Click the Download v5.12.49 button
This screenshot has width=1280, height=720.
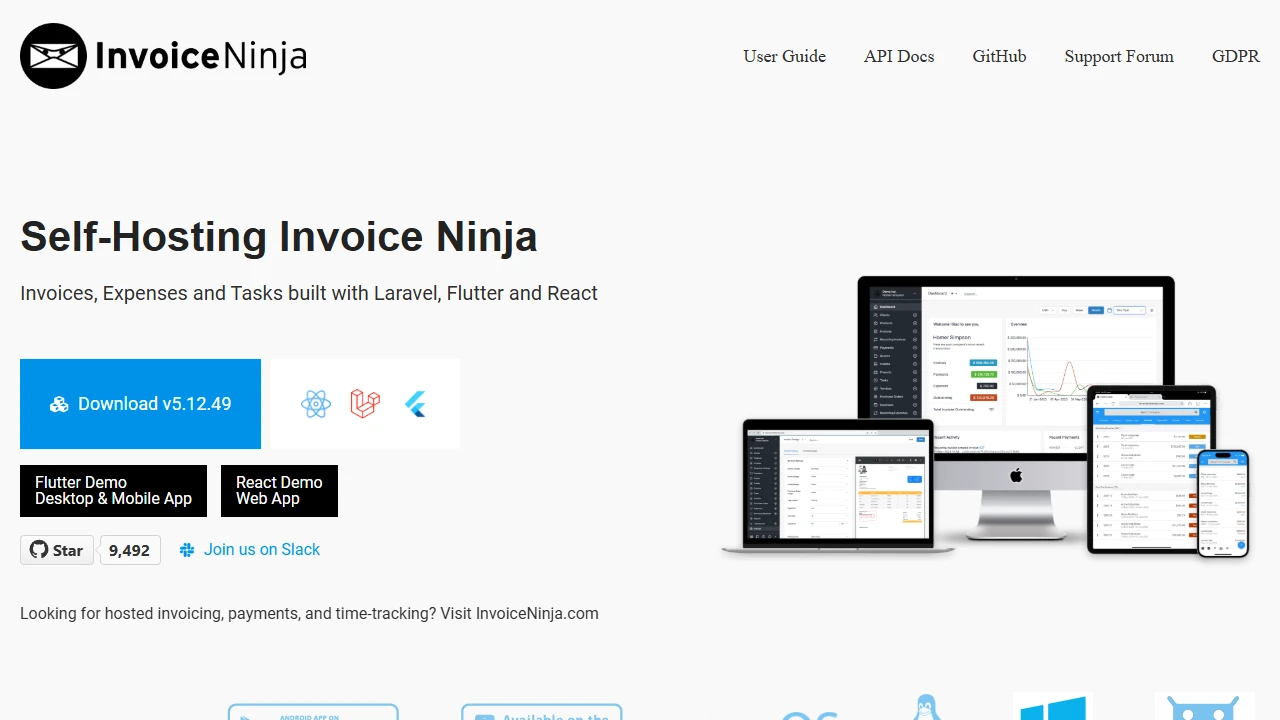tap(140, 403)
